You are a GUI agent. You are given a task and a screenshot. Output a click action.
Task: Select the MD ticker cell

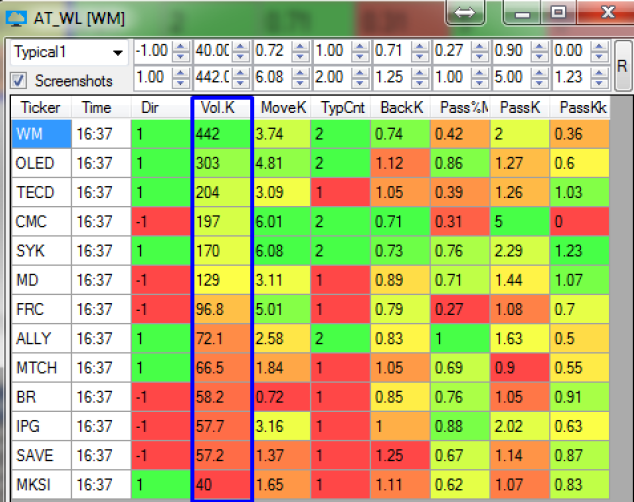click(41, 280)
